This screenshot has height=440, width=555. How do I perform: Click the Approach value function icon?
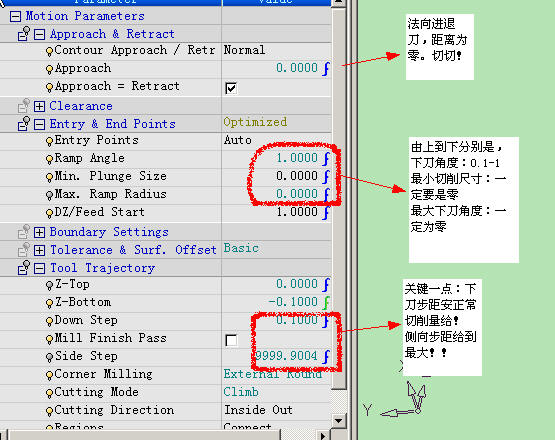click(x=326, y=68)
